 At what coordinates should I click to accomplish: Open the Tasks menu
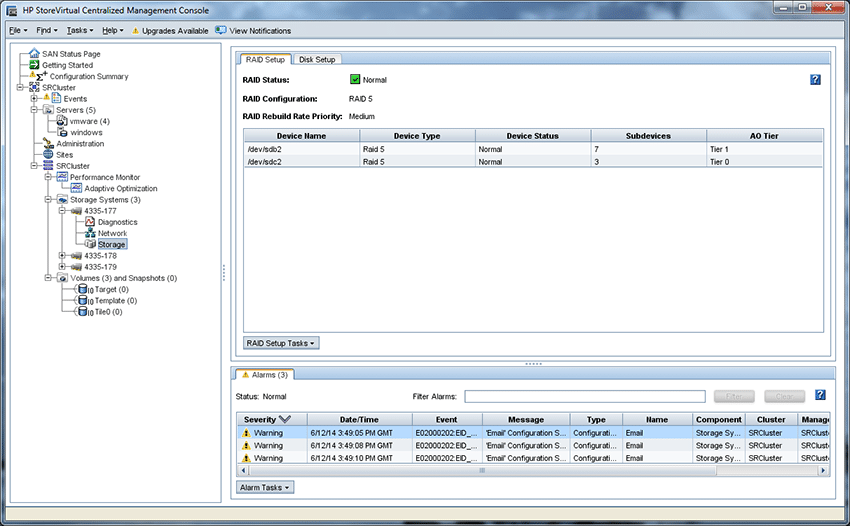[x=80, y=30]
